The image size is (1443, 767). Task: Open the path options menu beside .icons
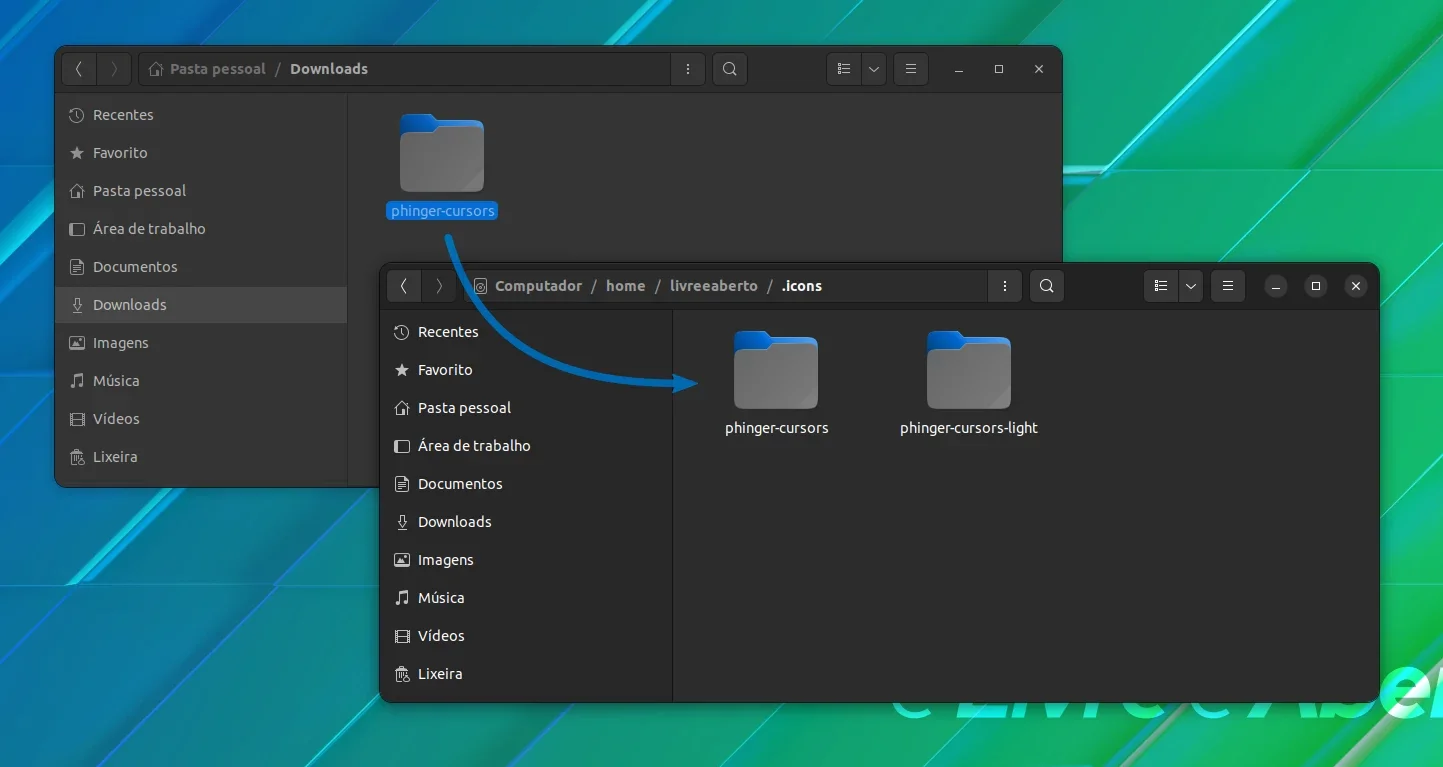pos(1004,286)
